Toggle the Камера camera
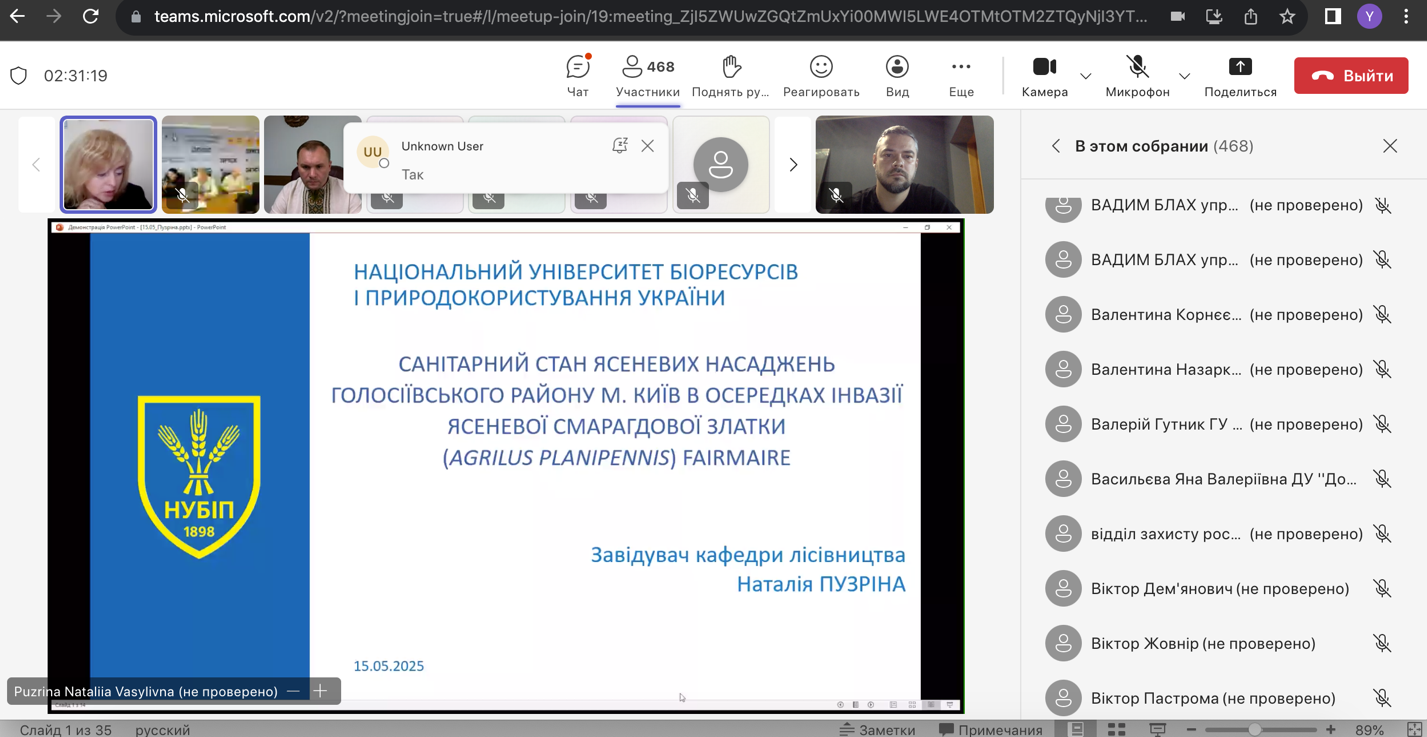The height and width of the screenshot is (737, 1427). (1045, 76)
